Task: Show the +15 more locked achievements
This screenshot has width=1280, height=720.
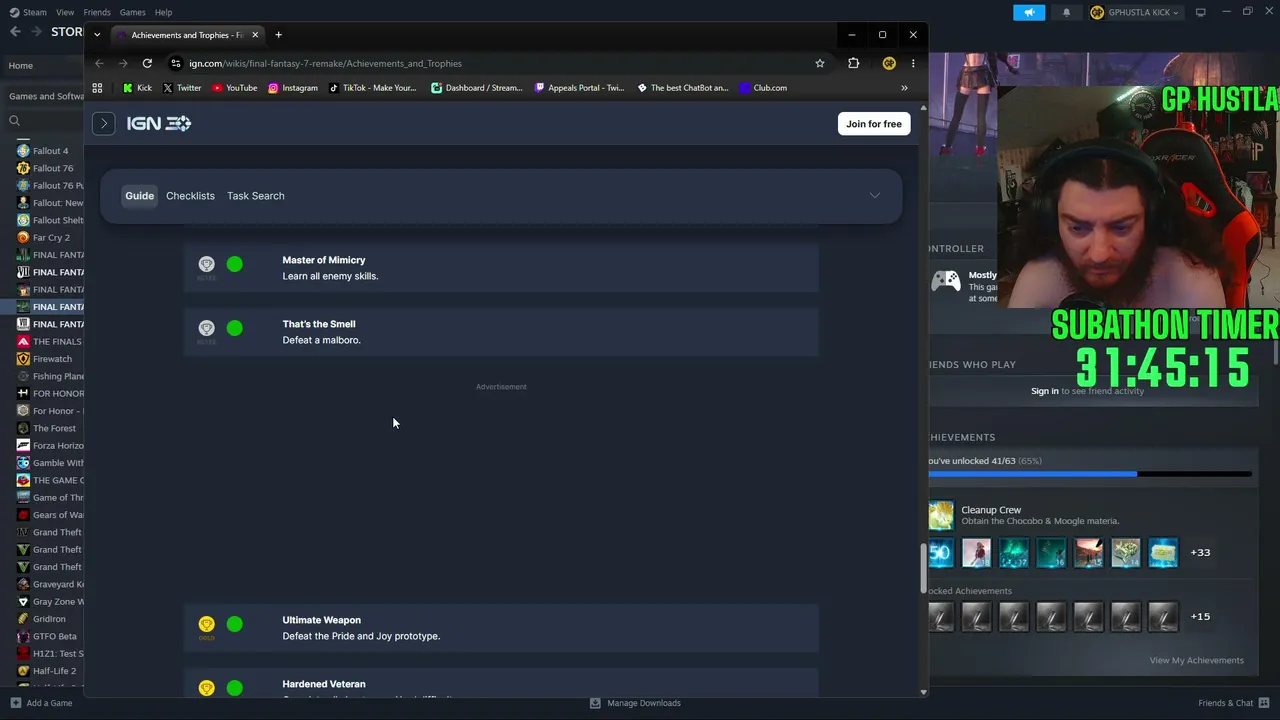Action: 1200,616
